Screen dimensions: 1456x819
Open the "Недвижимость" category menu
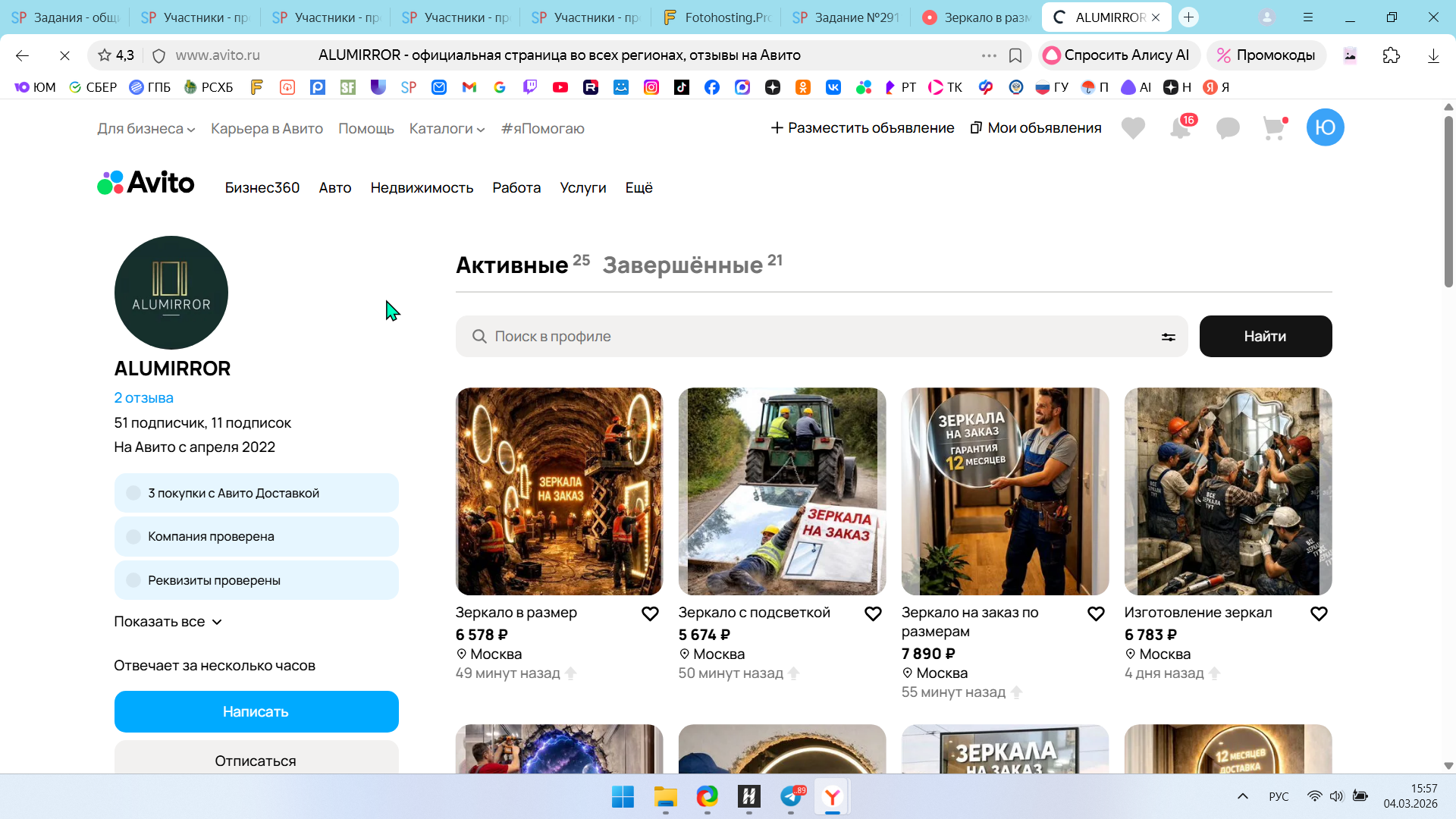pyautogui.click(x=422, y=187)
